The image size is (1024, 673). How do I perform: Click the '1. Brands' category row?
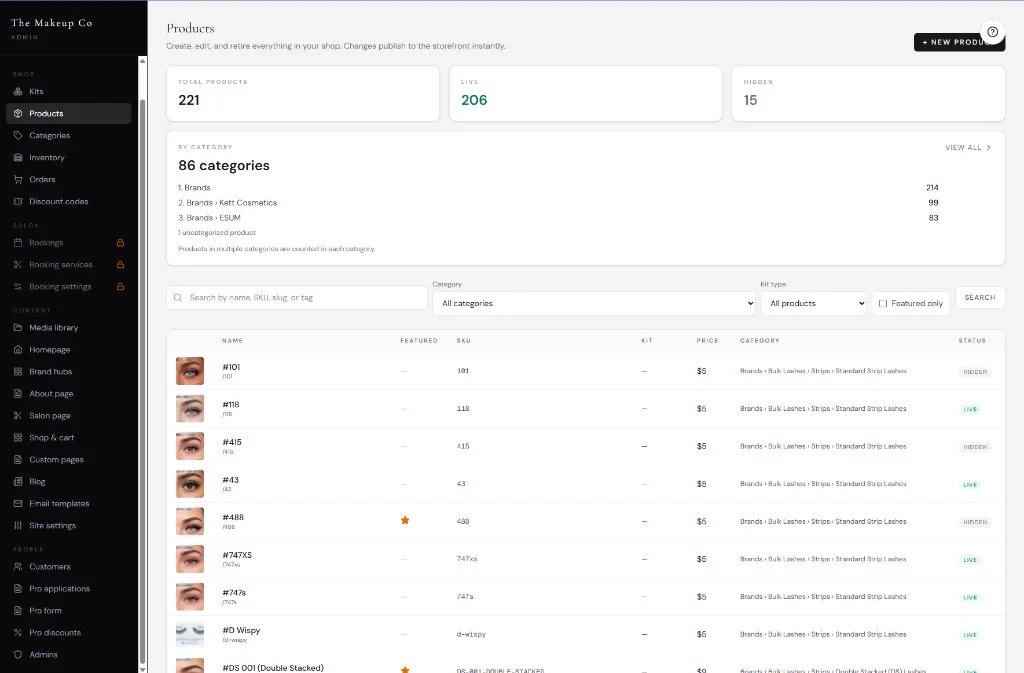pos(558,188)
